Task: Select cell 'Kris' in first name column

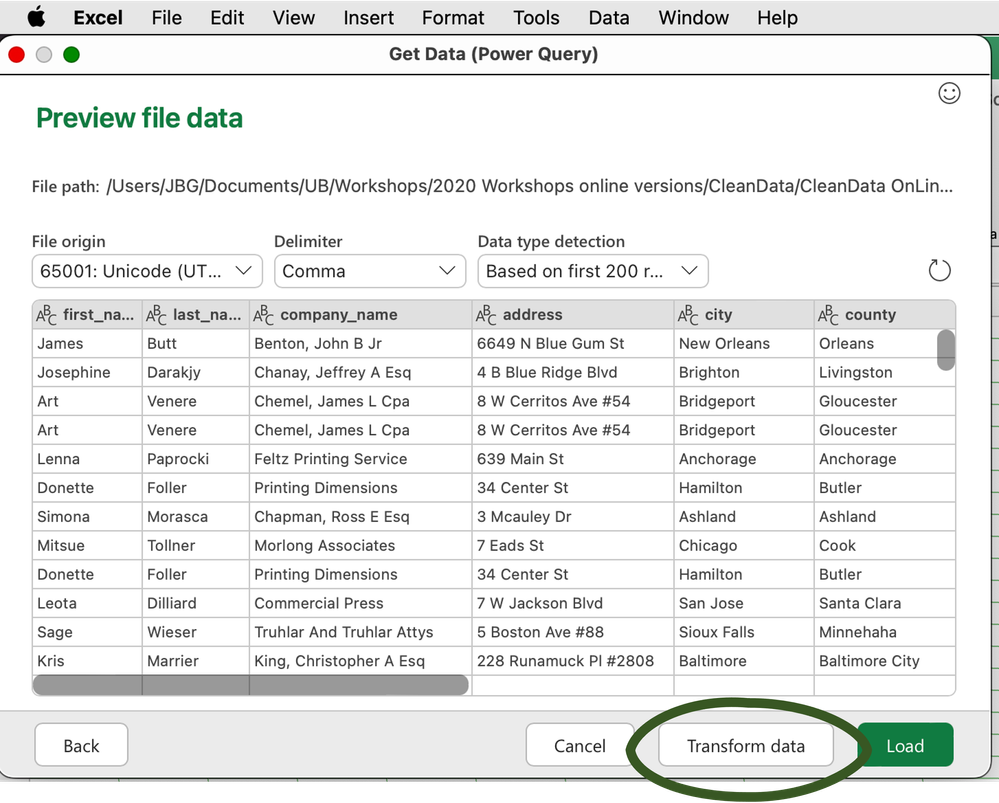Action: pos(87,661)
